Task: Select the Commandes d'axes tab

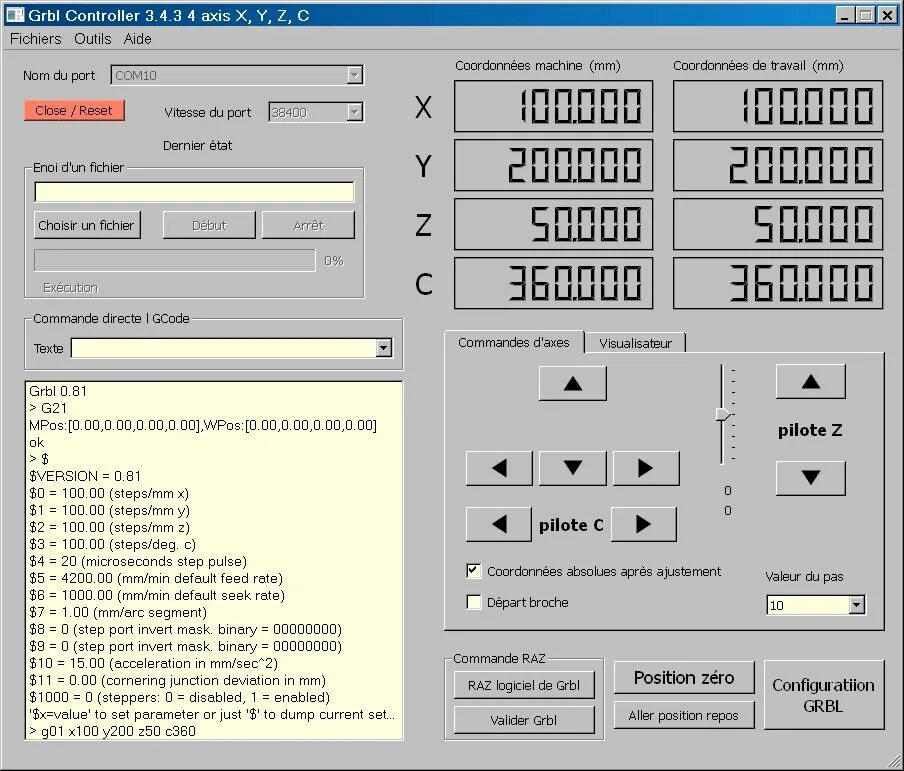Action: (x=514, y=342)
